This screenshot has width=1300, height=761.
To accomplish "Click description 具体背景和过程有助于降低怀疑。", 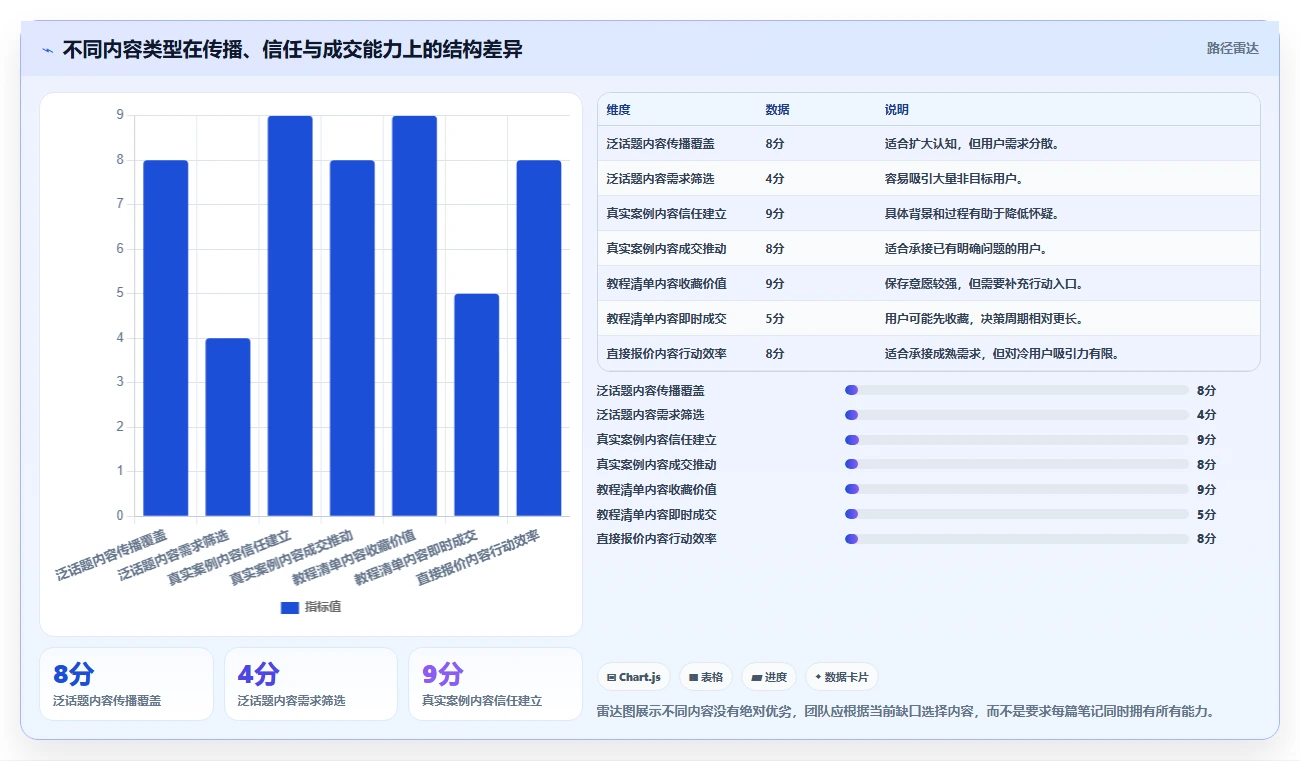I will (973, 214).
